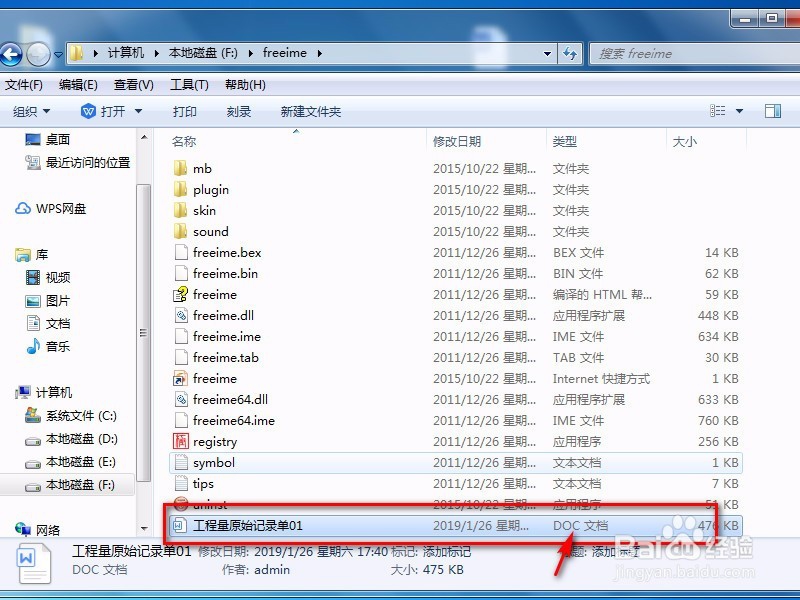Select the skin folder icon
Viewport: 800px width, 600px height.
point(180,210)
